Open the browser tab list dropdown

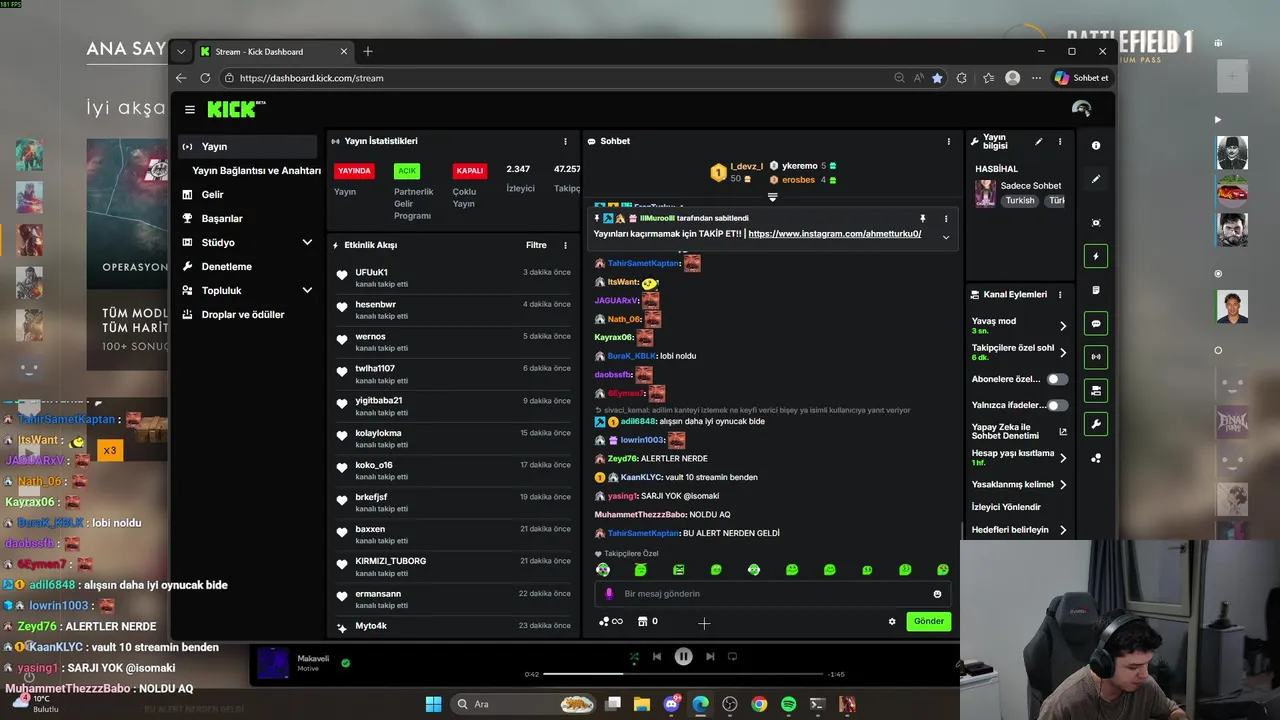tap(181, 52)
